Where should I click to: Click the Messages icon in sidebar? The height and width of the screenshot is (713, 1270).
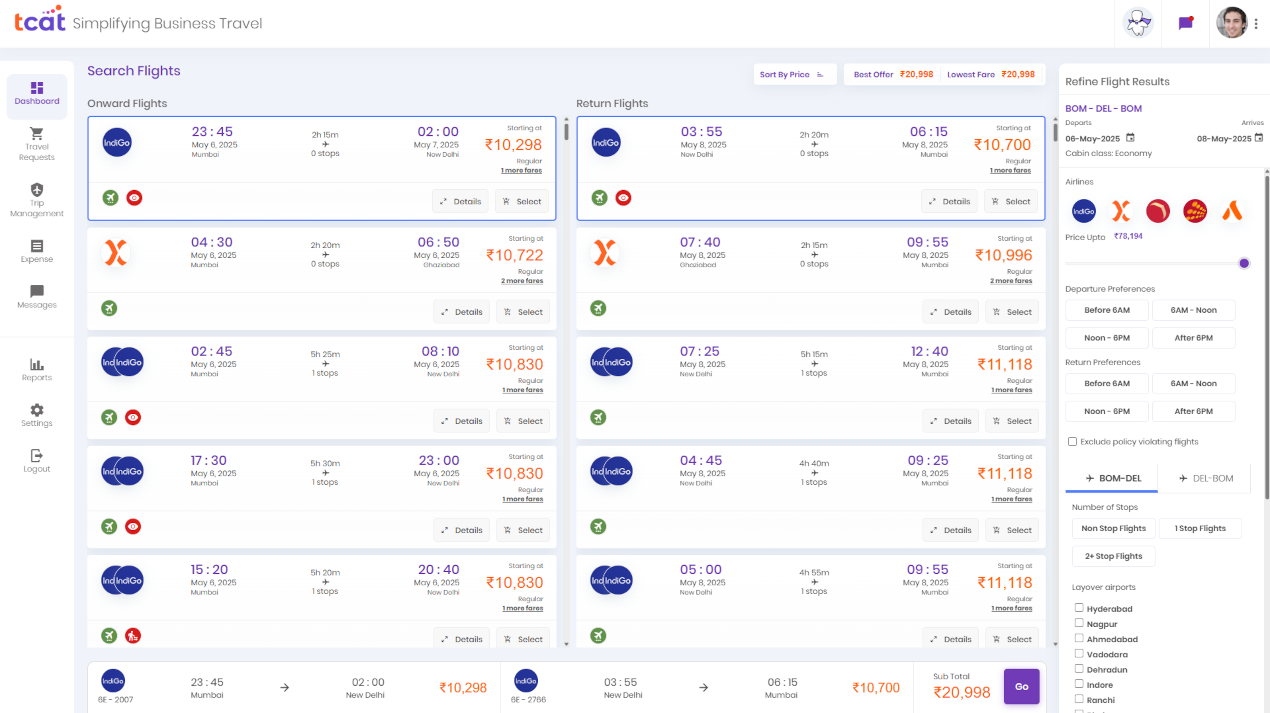tap(36, 298)
